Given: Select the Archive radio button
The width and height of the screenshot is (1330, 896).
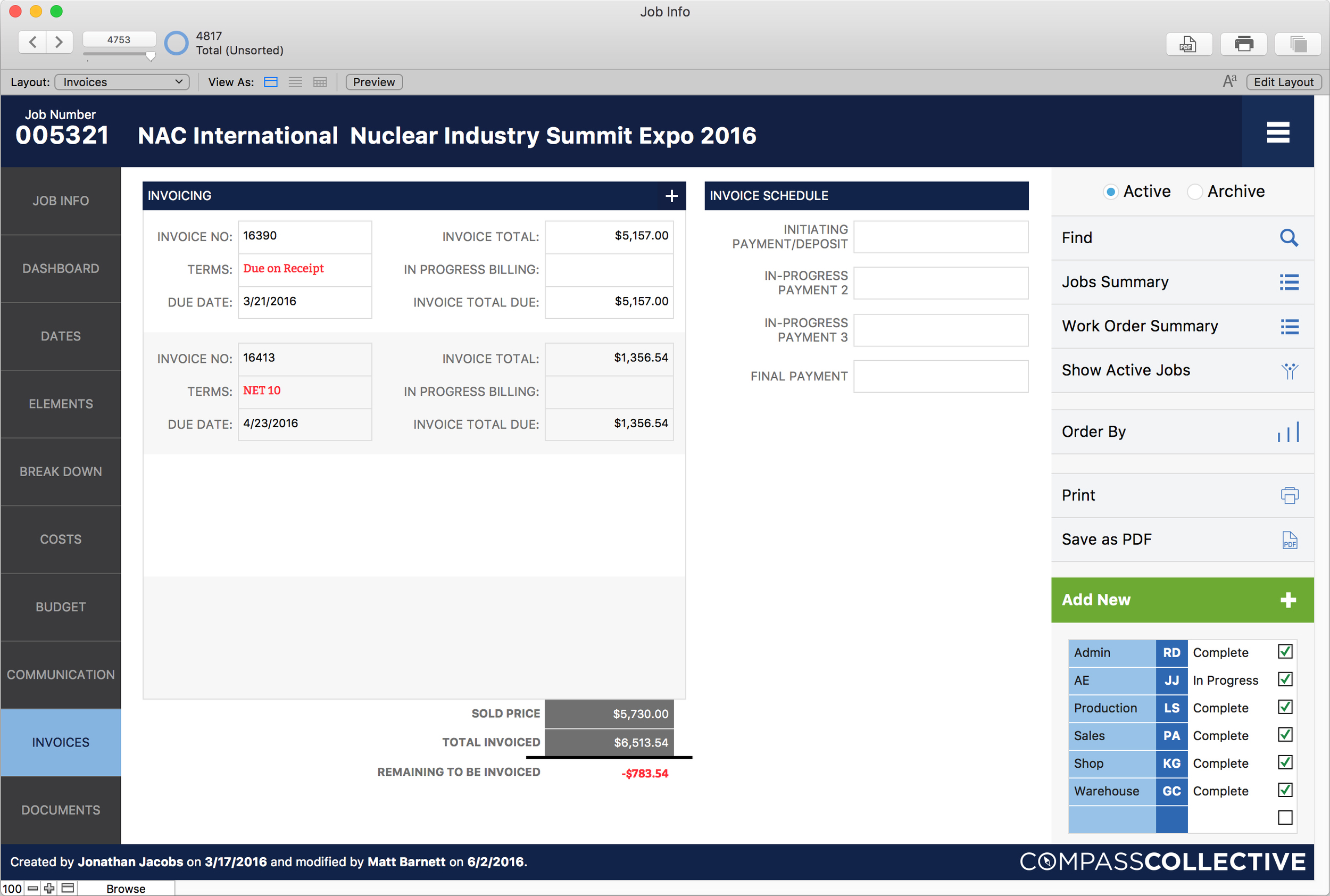Looking at the screenshot, I should coord(1194,192).
